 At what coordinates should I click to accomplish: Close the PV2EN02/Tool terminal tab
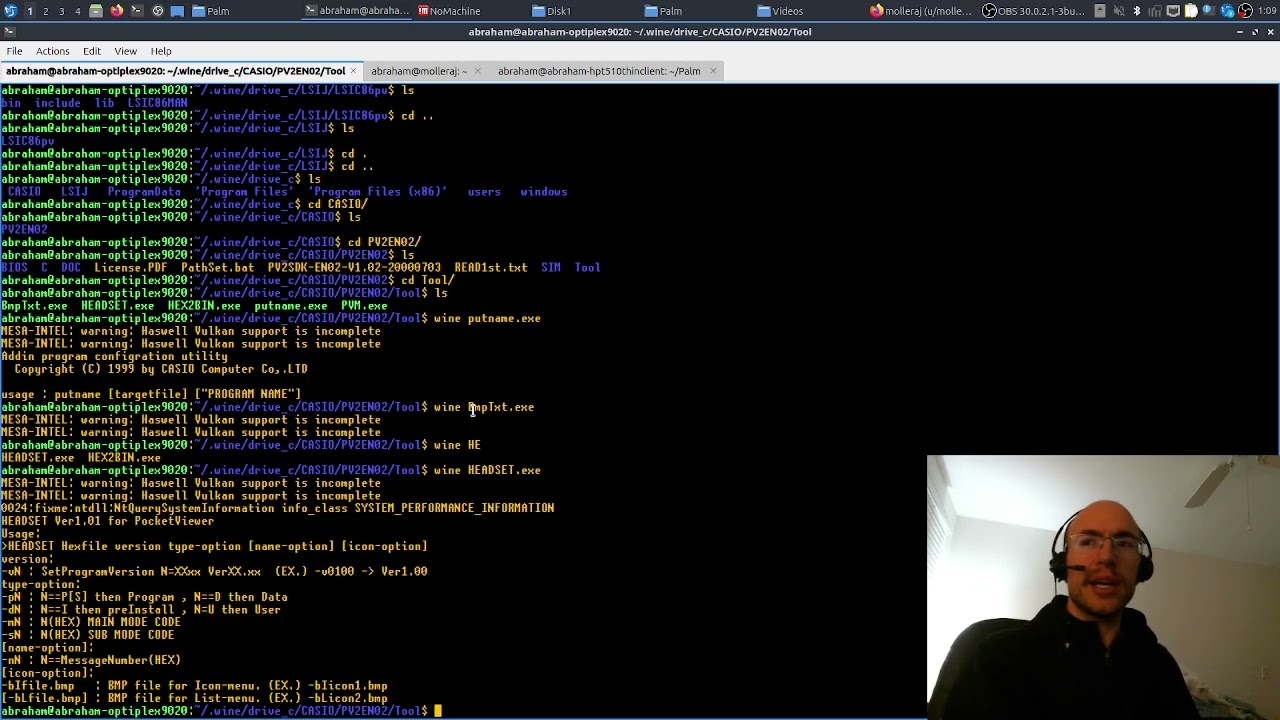354,71
